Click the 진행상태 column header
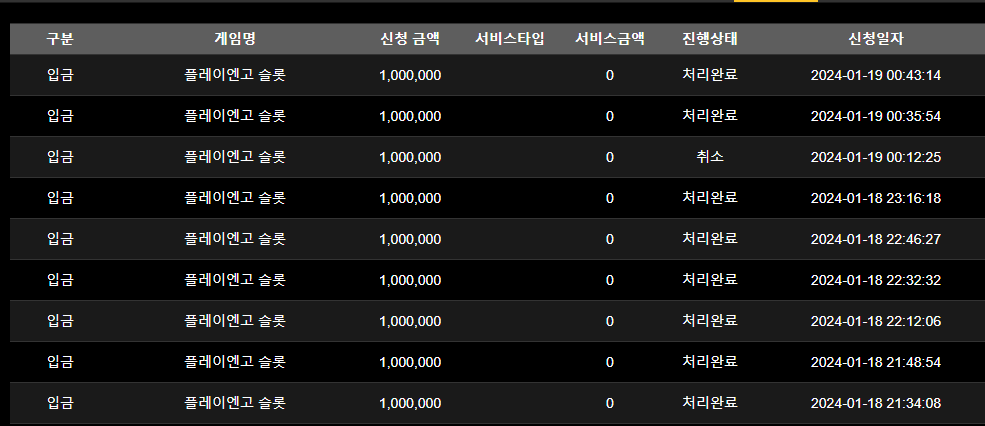Viewport: 985px width, 426px height. point(710,39)
